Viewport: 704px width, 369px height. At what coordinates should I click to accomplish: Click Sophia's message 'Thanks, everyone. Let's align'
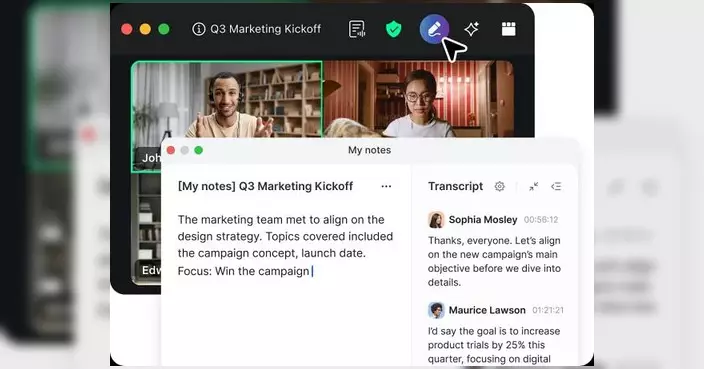click(x=494, y=261)
